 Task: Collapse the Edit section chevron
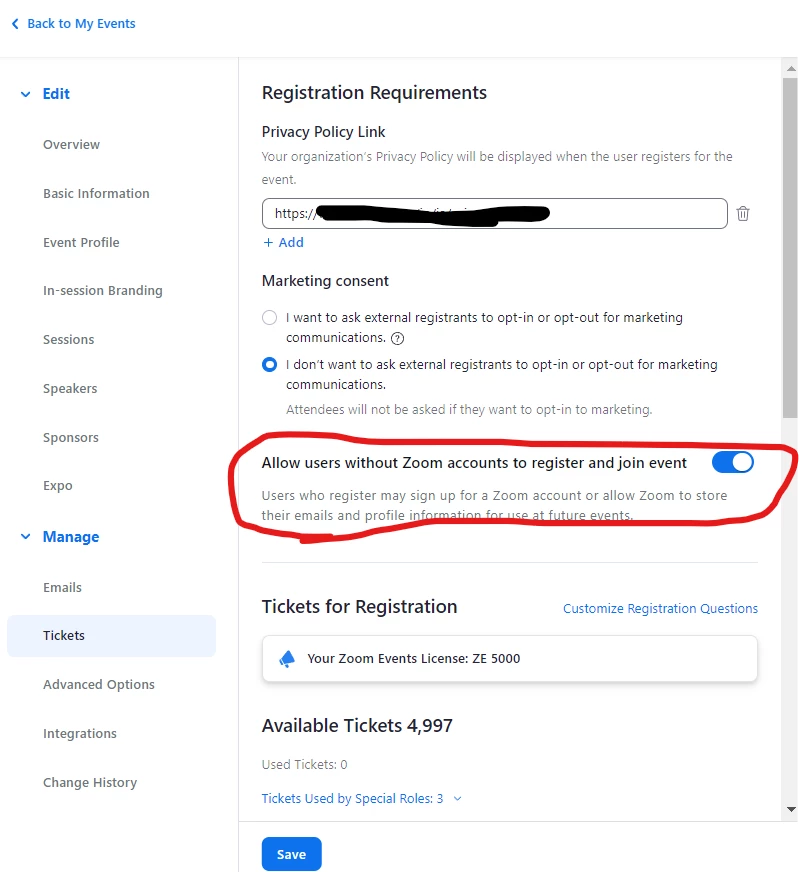pyautogui.click(x=25, y=94)
